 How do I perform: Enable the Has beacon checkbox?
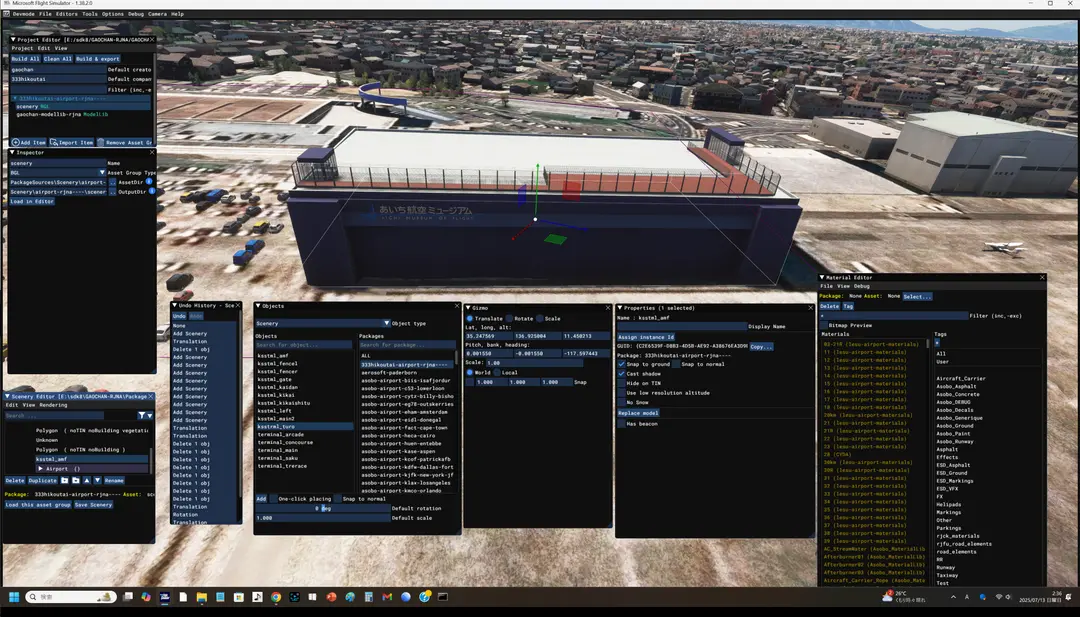click(x=621, y=423)
